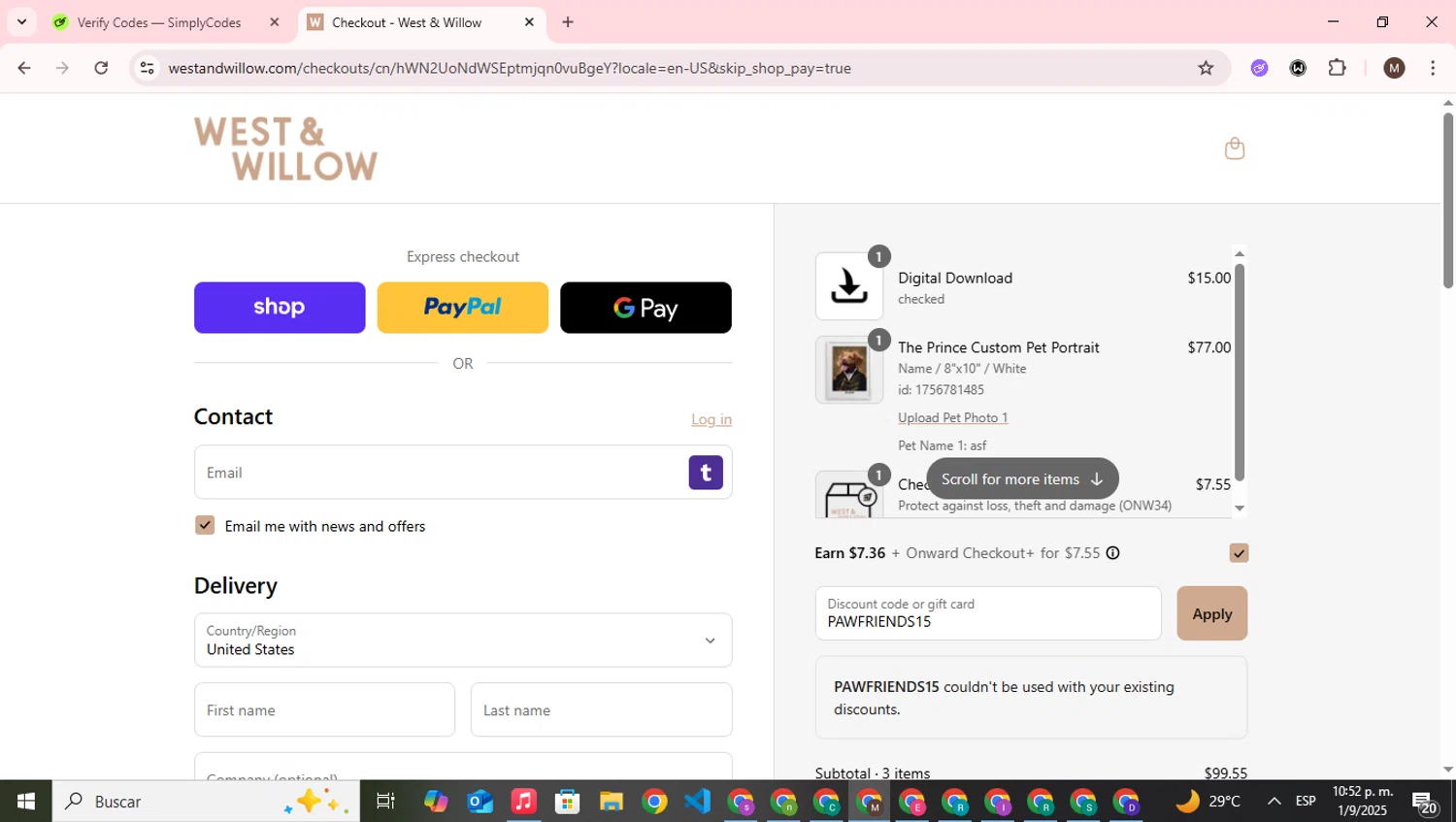
Task: Open Task View from taskbar
Action: coord(385,802)
